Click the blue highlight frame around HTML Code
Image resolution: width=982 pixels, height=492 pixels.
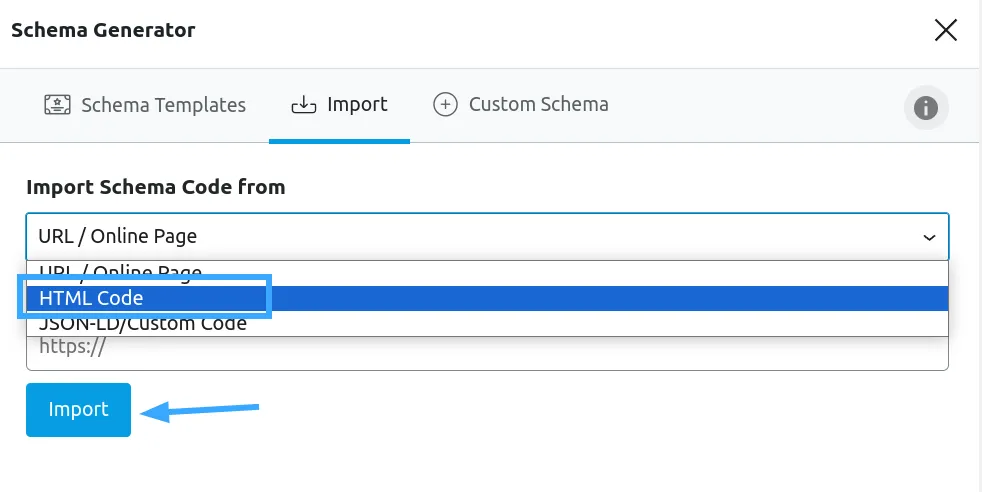click(144, 297)
